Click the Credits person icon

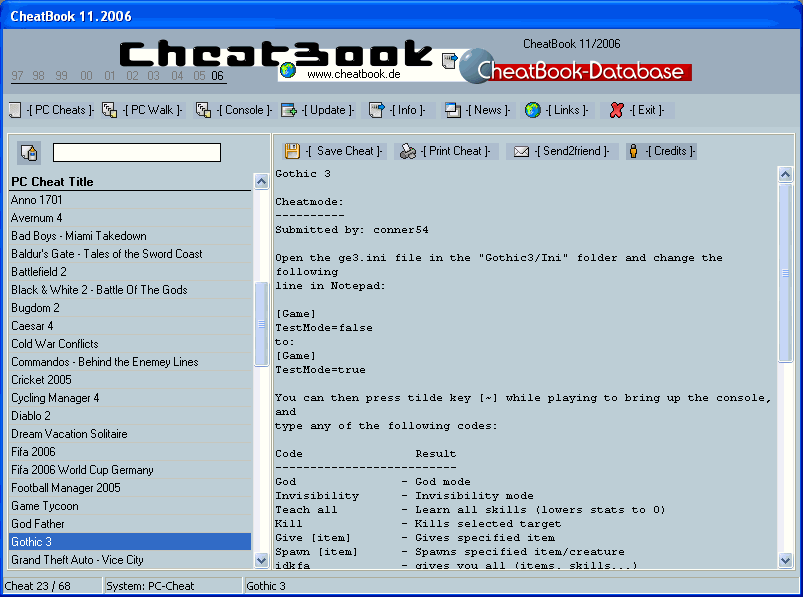(x=633, y=151)
